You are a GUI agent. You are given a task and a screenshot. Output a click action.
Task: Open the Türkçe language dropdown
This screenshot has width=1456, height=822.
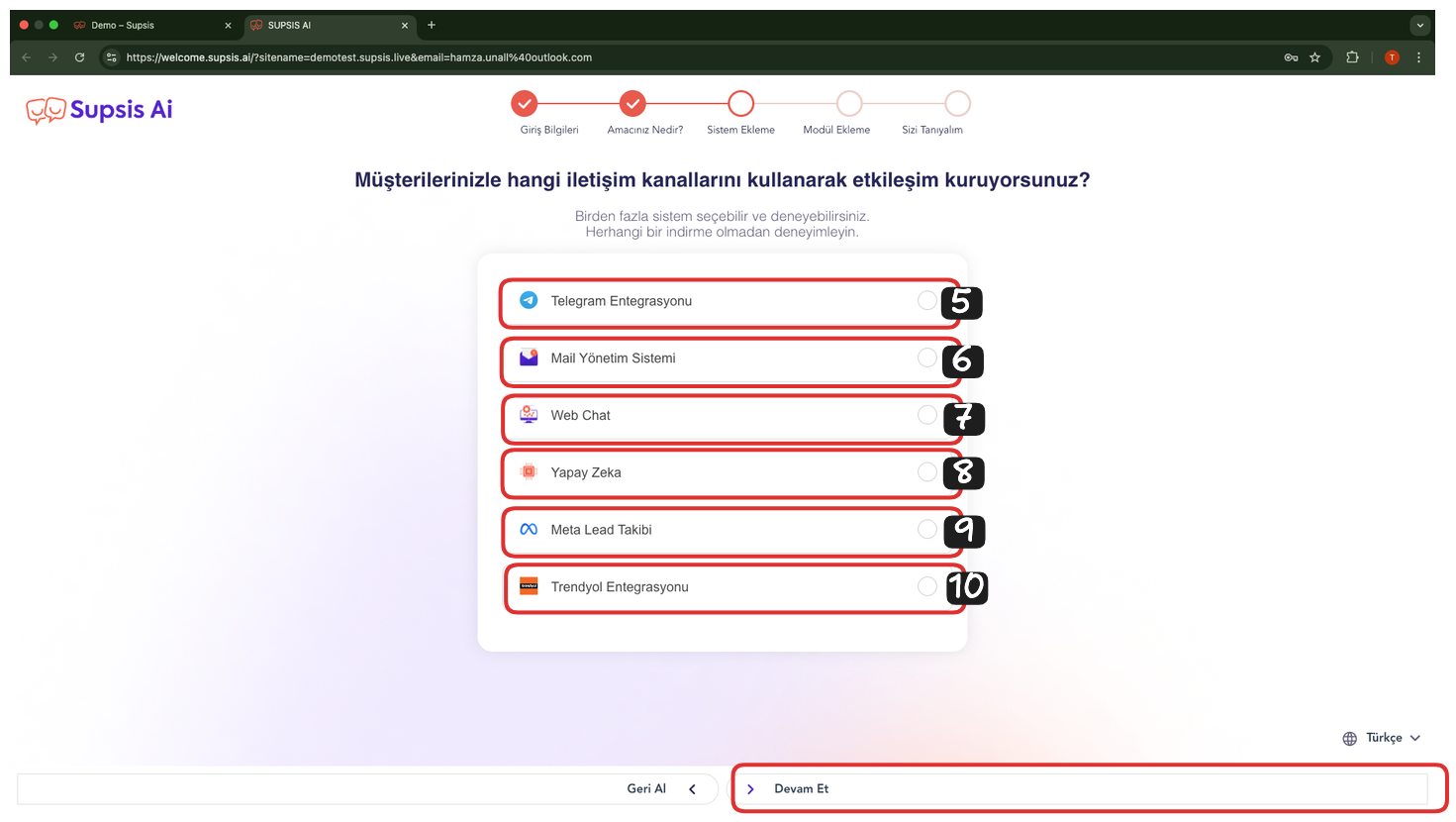point(1382,738)
